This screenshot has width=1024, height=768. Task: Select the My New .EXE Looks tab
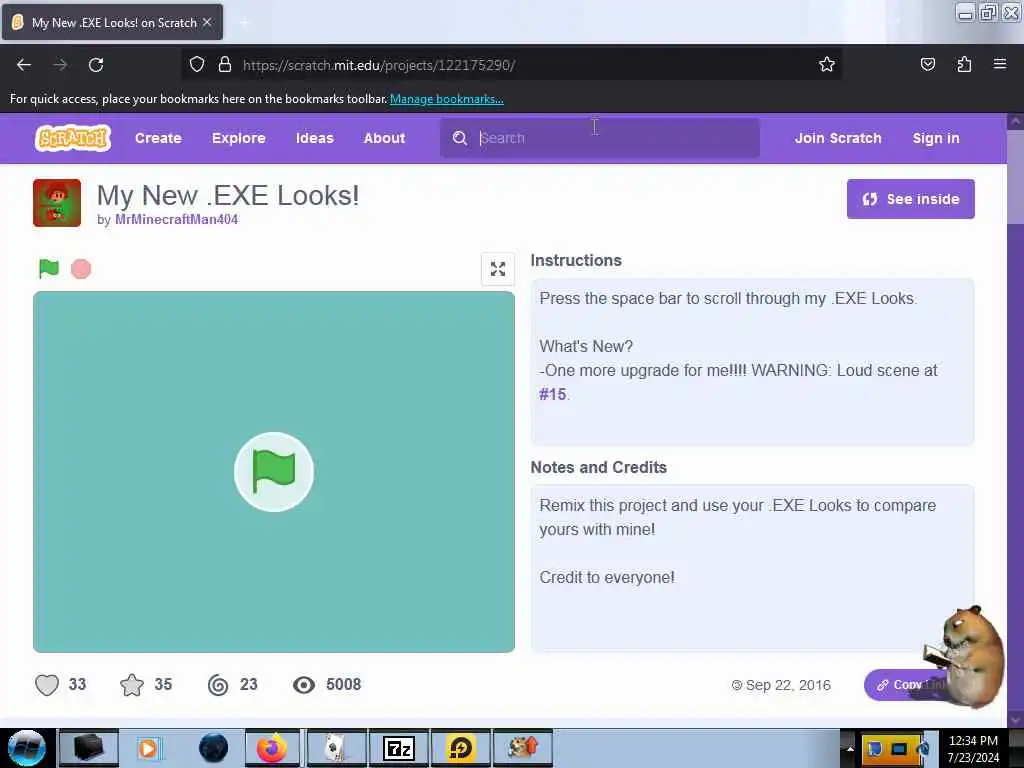pyautogui.click(x=112, y=22)
